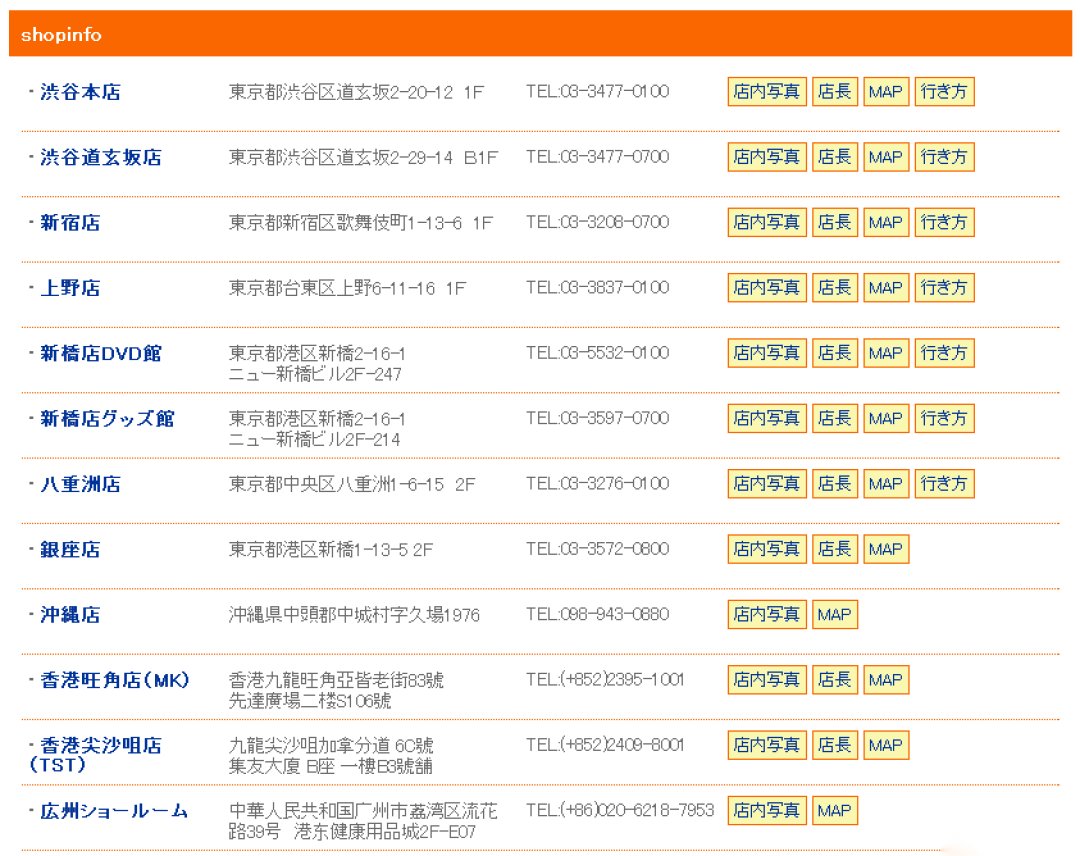
Task: Open the 渋谷道玄坂店 shop link
Action: click(101, 157)
